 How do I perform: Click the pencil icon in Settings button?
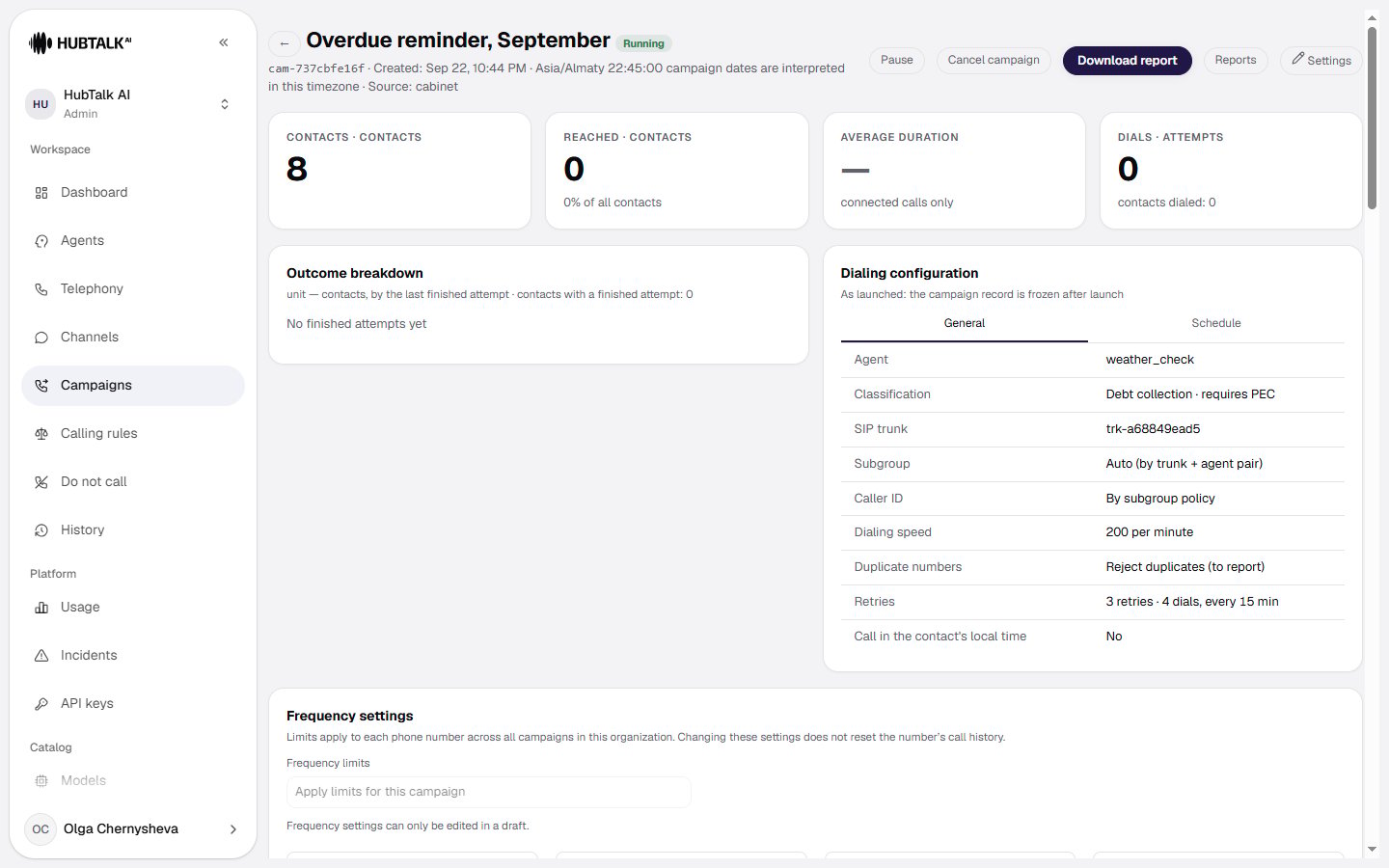click(1298, 59)
